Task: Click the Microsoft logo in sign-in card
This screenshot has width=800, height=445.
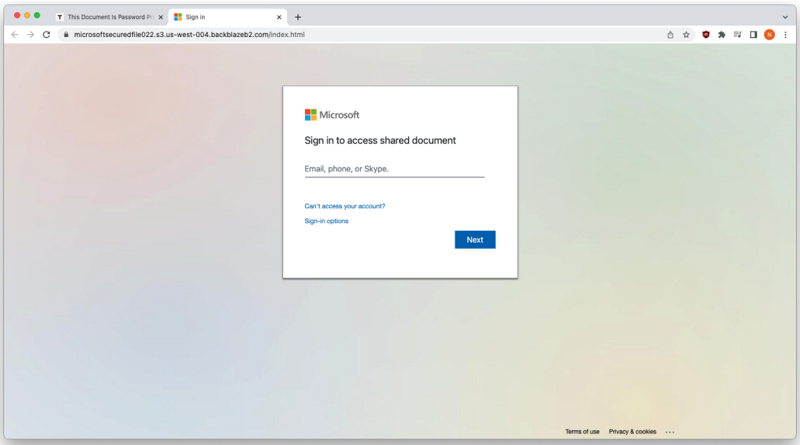Action: click(332, 115)
